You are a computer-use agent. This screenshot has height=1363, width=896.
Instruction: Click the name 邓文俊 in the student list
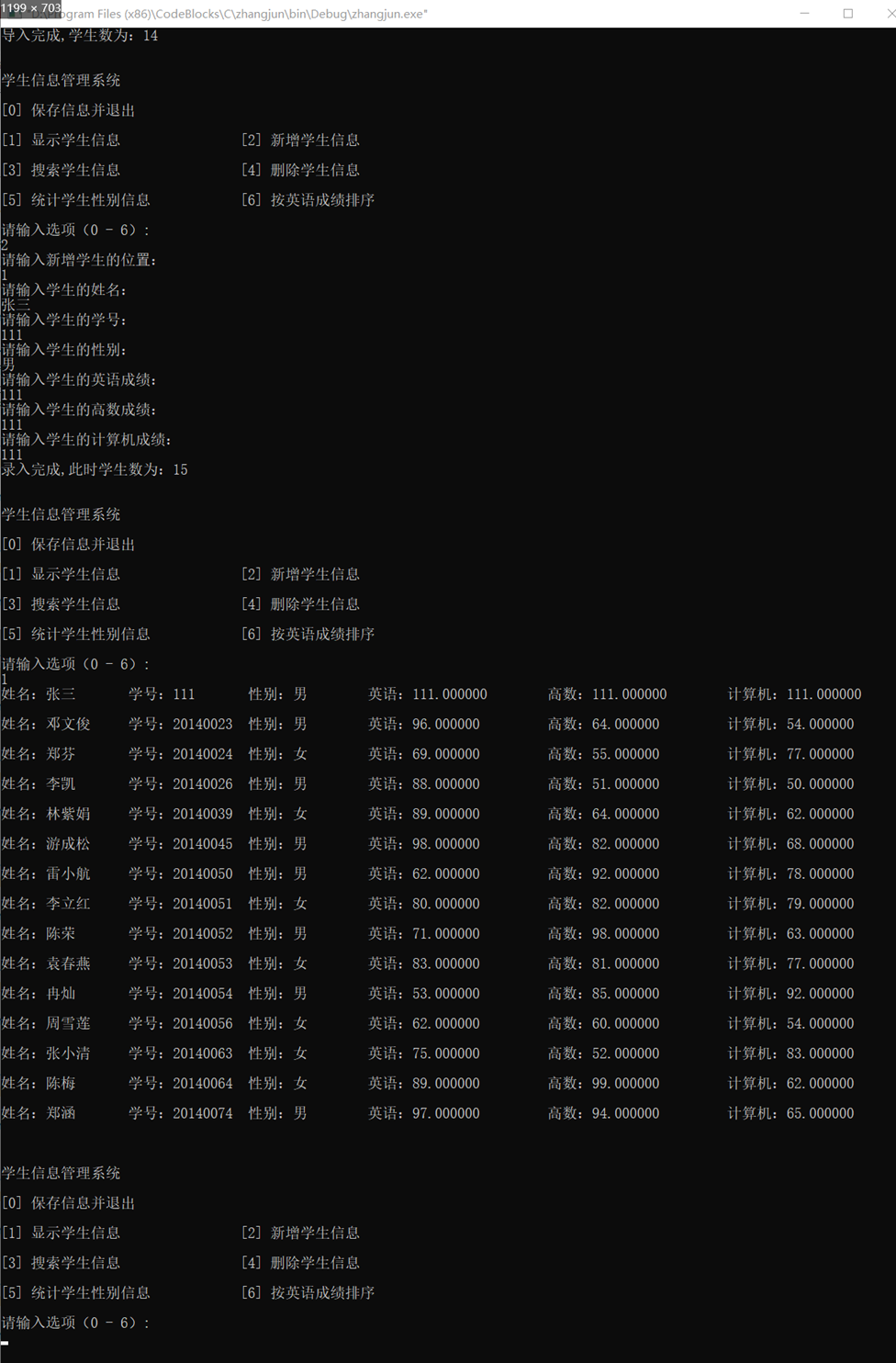69,725
